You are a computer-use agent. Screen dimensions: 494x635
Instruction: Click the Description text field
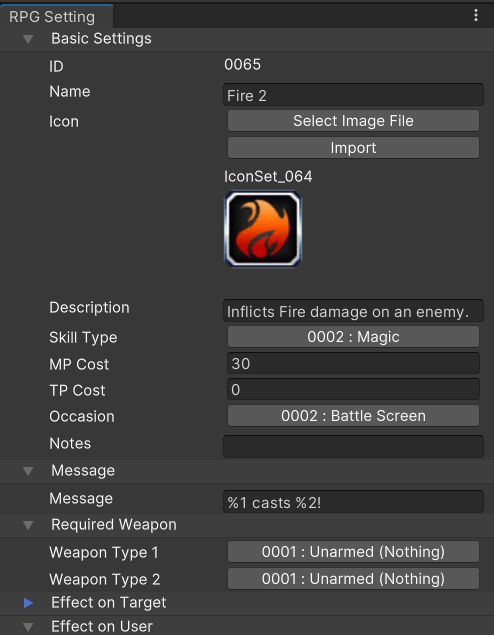point(353,311)
